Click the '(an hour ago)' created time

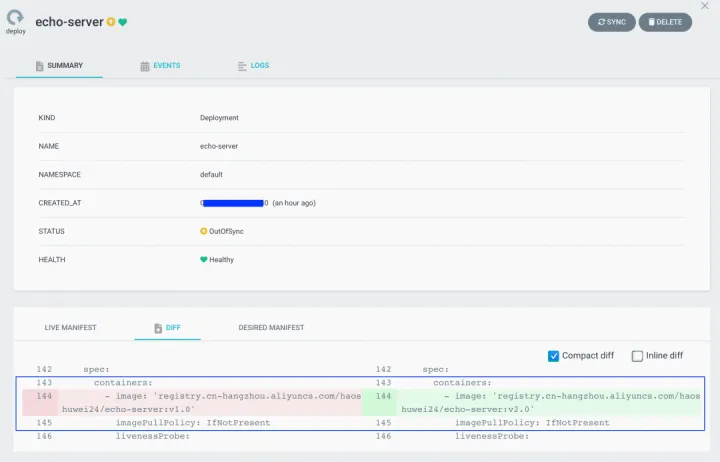pyautogui.click(x=294, y=203)
